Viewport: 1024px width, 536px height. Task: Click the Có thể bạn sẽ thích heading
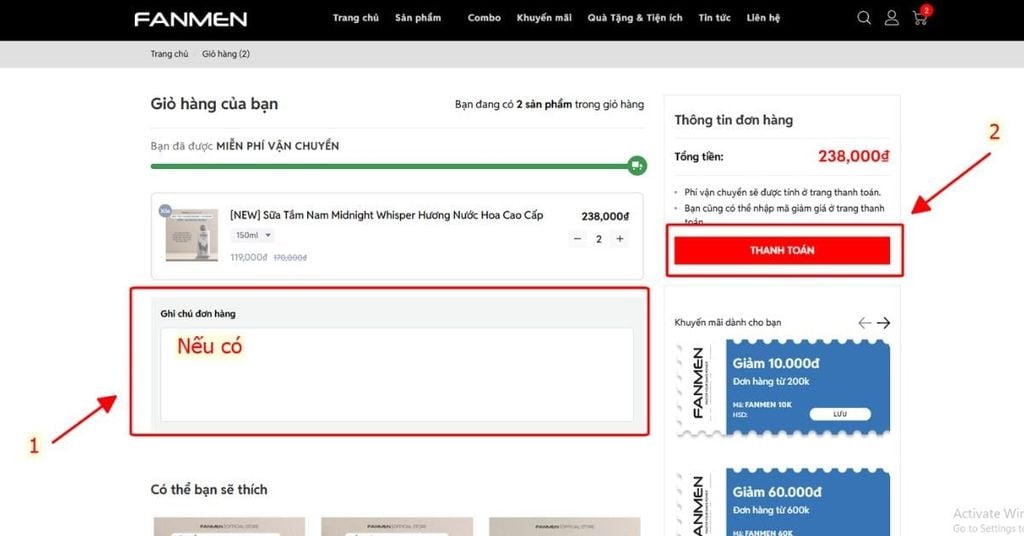pos(209,489)
